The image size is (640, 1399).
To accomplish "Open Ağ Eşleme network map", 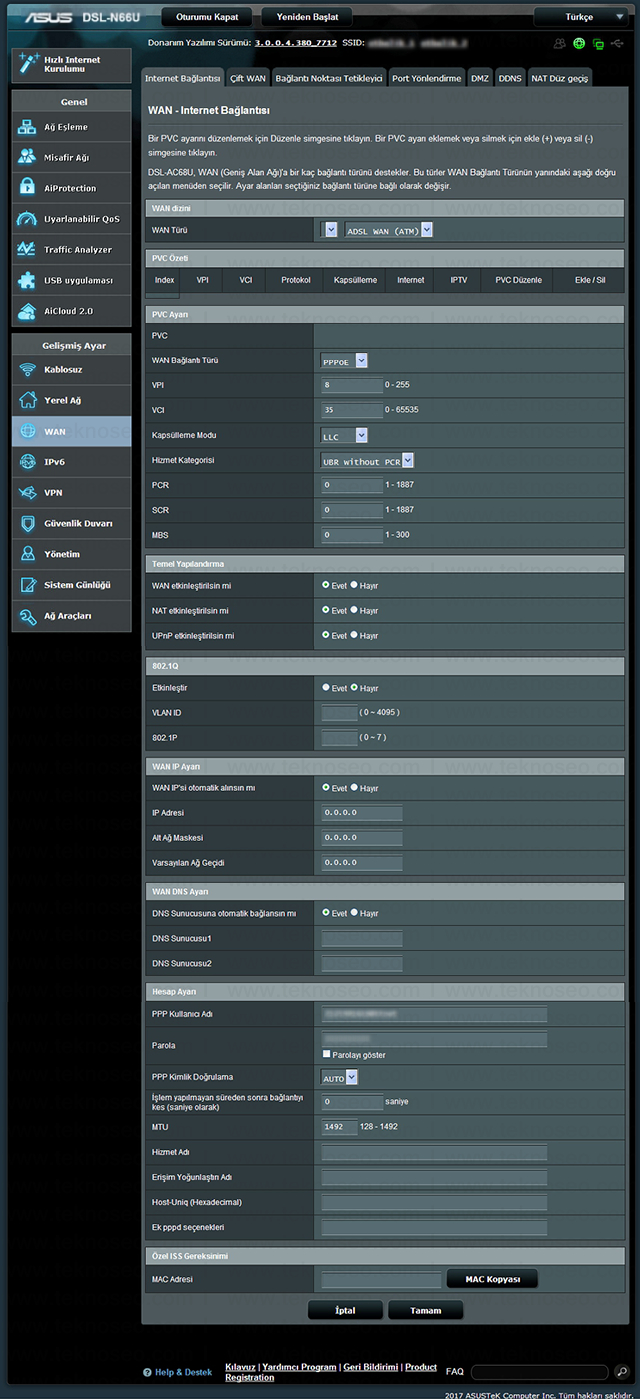I will coord(71,127).
